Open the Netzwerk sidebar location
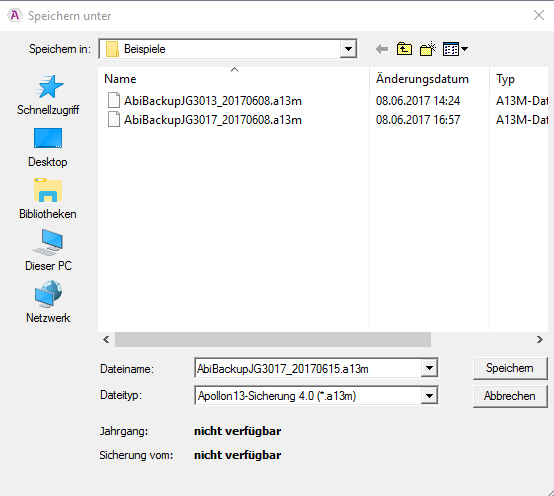 48,302
